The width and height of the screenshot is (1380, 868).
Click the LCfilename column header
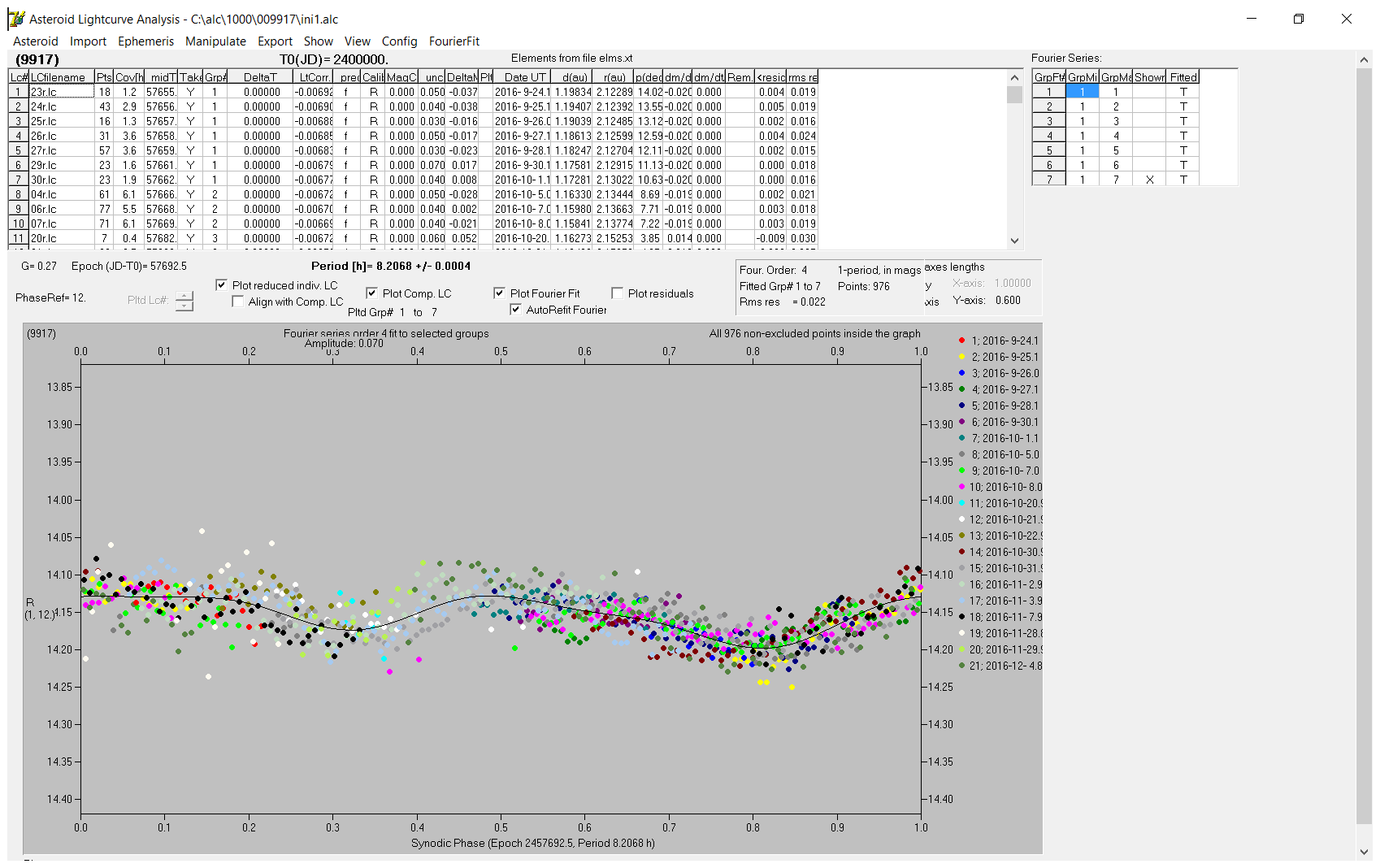(x=62, y=77)
